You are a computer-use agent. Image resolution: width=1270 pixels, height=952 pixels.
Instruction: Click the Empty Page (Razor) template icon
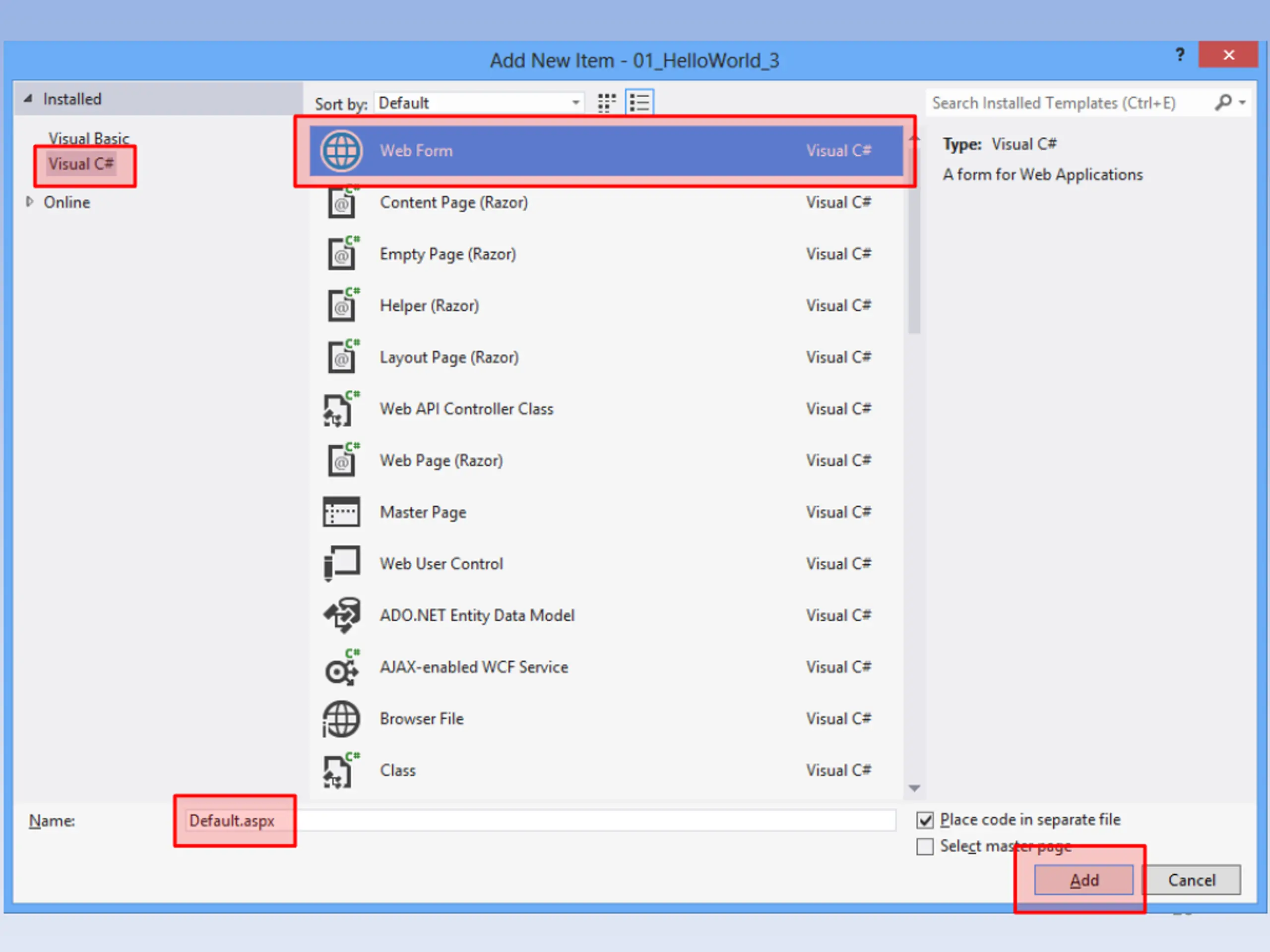pos(343,254)
